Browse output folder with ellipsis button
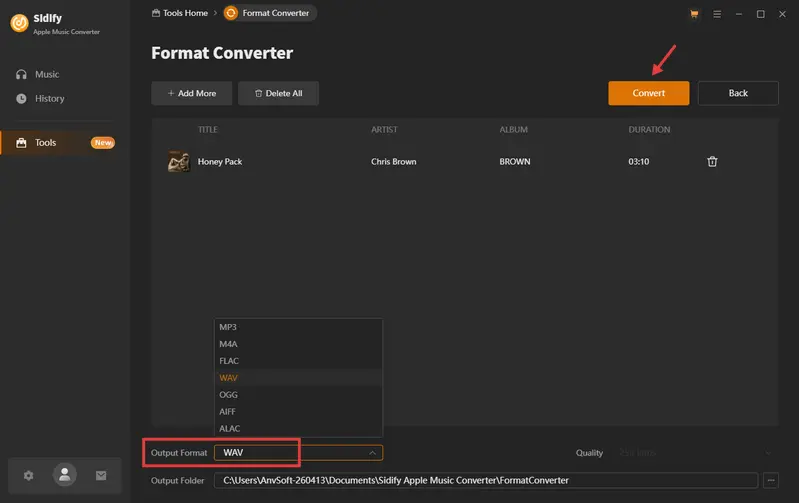 (771, 480)
